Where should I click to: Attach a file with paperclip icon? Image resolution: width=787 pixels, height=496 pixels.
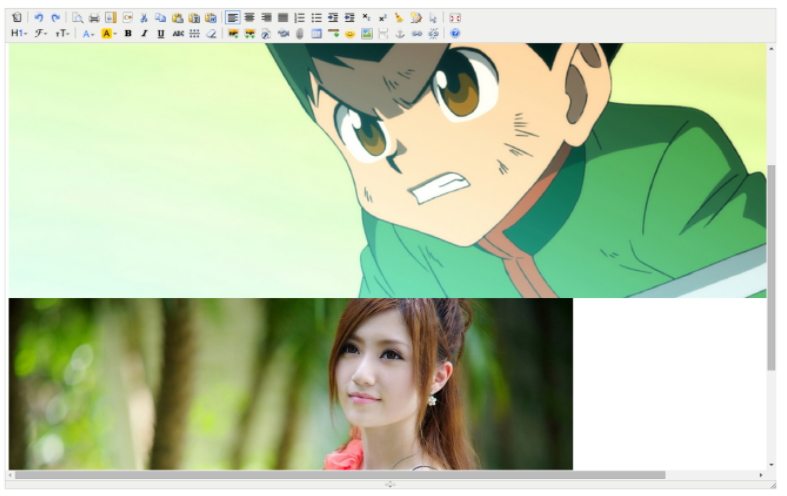coord(300,34)
